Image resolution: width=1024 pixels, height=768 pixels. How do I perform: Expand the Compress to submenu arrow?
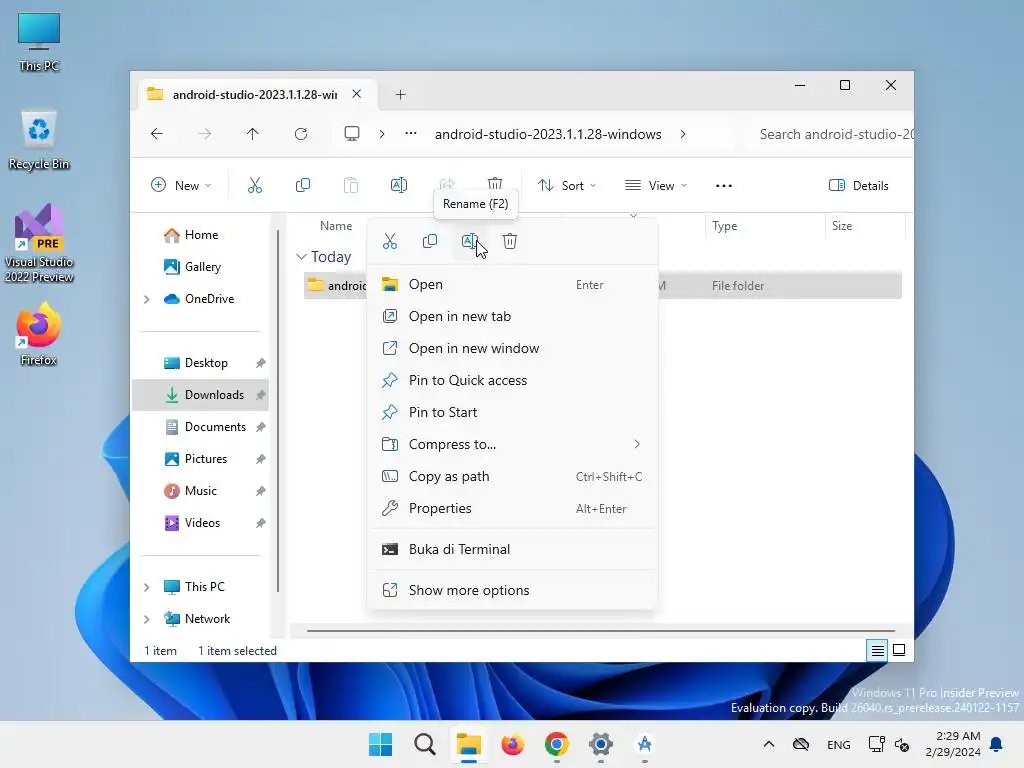pos(637,444)
